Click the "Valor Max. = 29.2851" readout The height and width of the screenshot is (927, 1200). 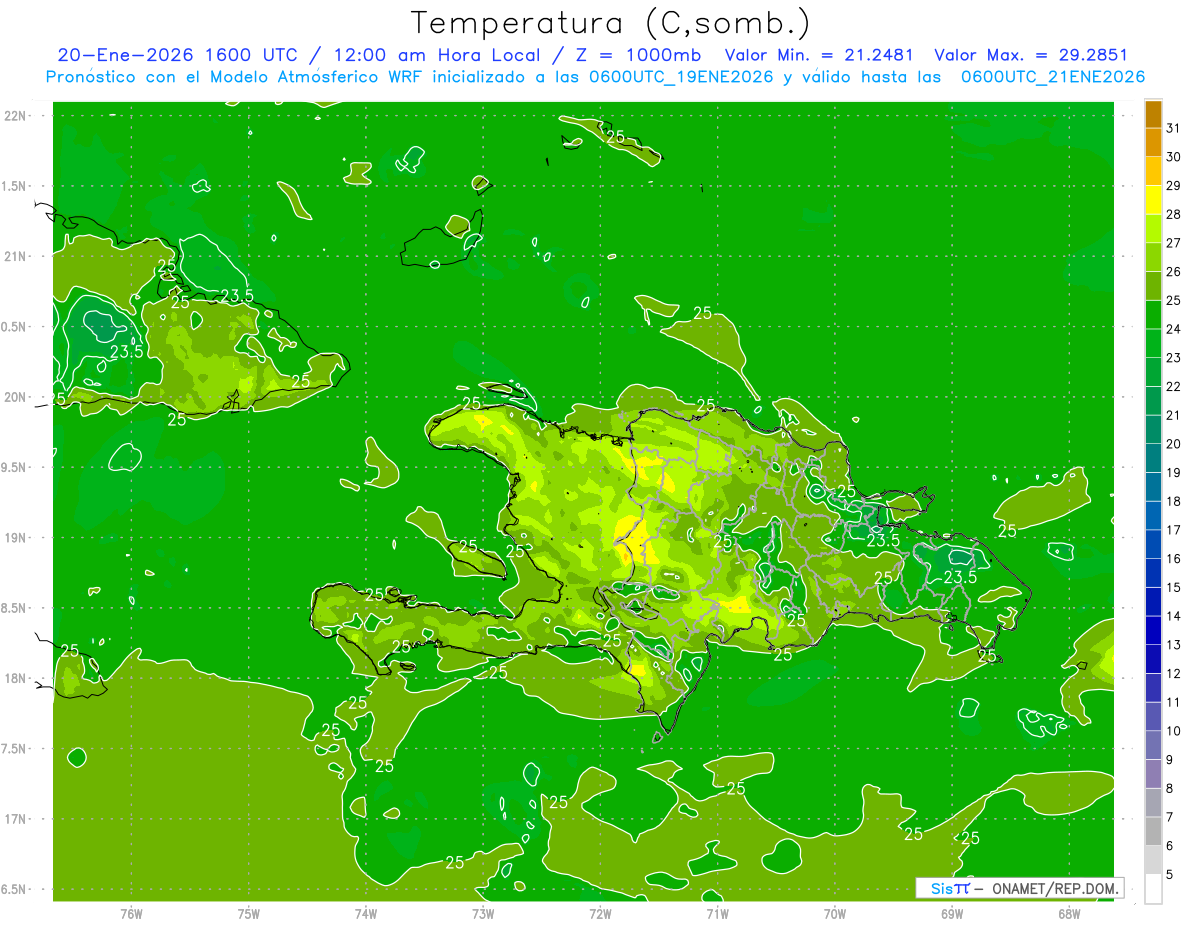(x=1030, y=56)
